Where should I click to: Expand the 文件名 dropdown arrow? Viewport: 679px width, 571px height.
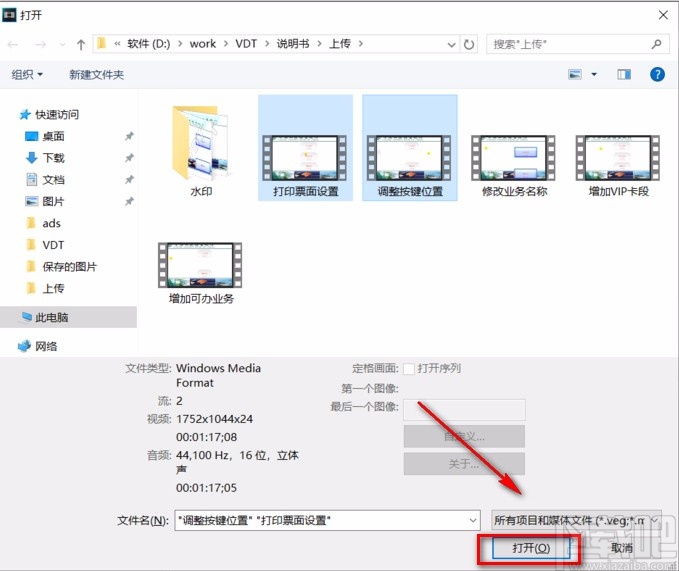tap(472, 520)
